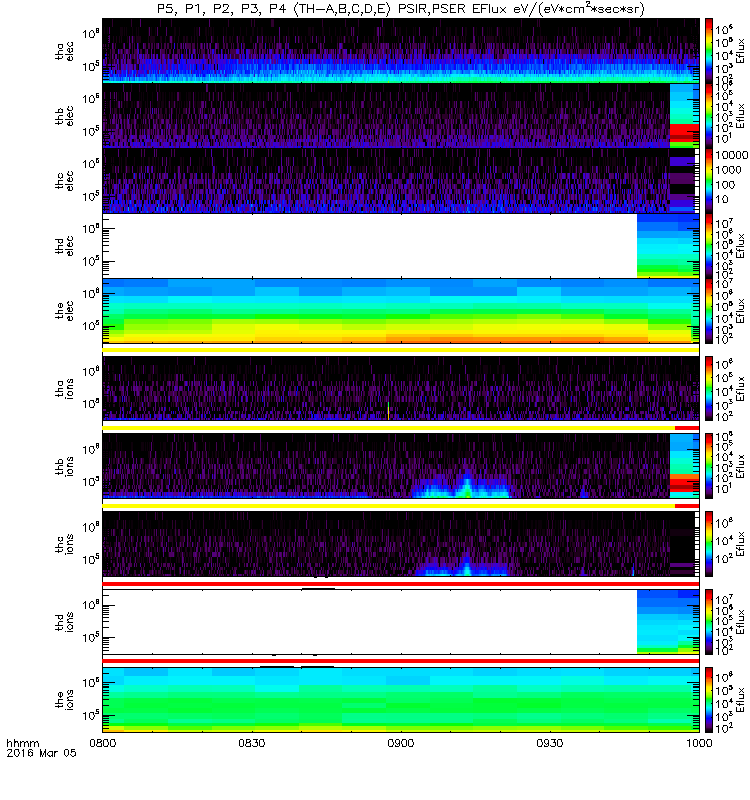The width and height of the screenshot is (750, 800).
Task: Click the 10^6 y-axis tick label of tha elec
Action: [x=91, y=34]
